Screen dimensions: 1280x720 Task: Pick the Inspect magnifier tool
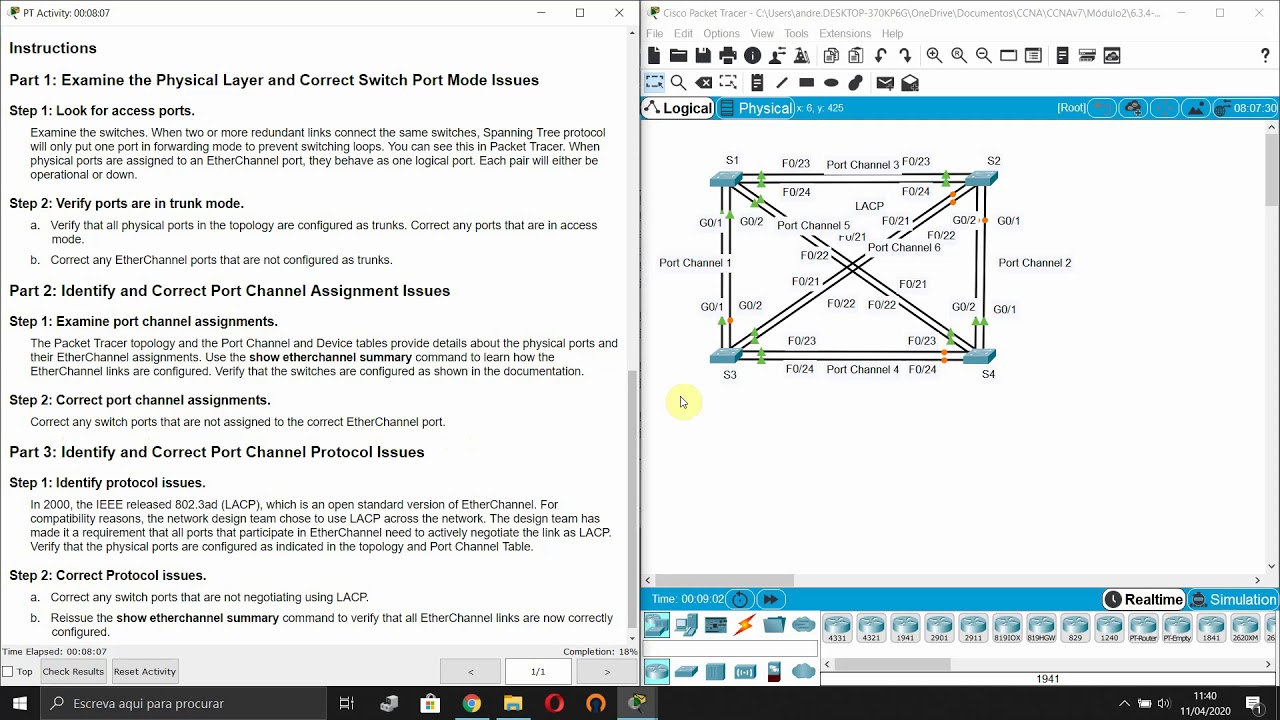(678, 83)
